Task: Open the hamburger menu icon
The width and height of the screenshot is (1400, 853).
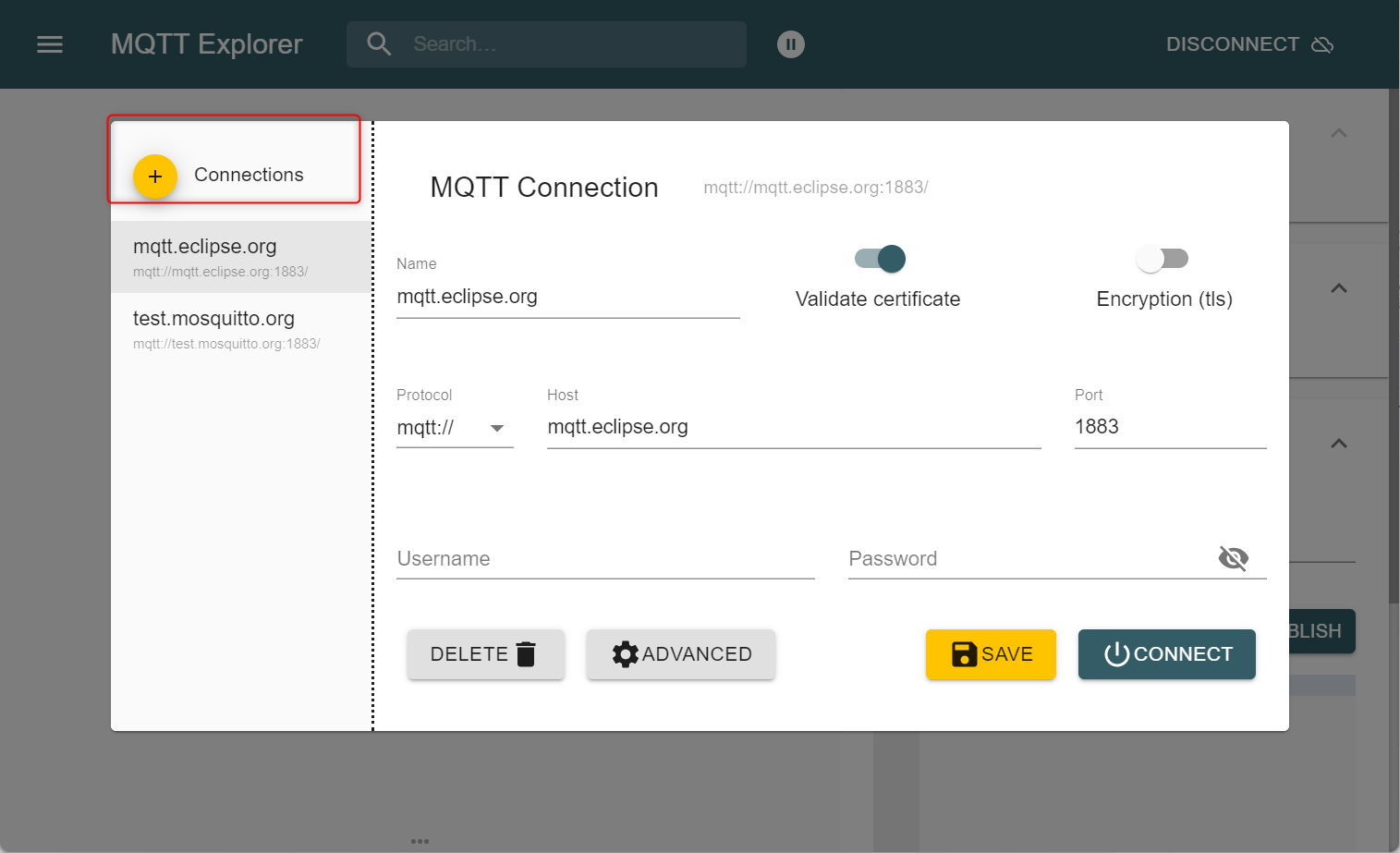Action: click(50, 44)
